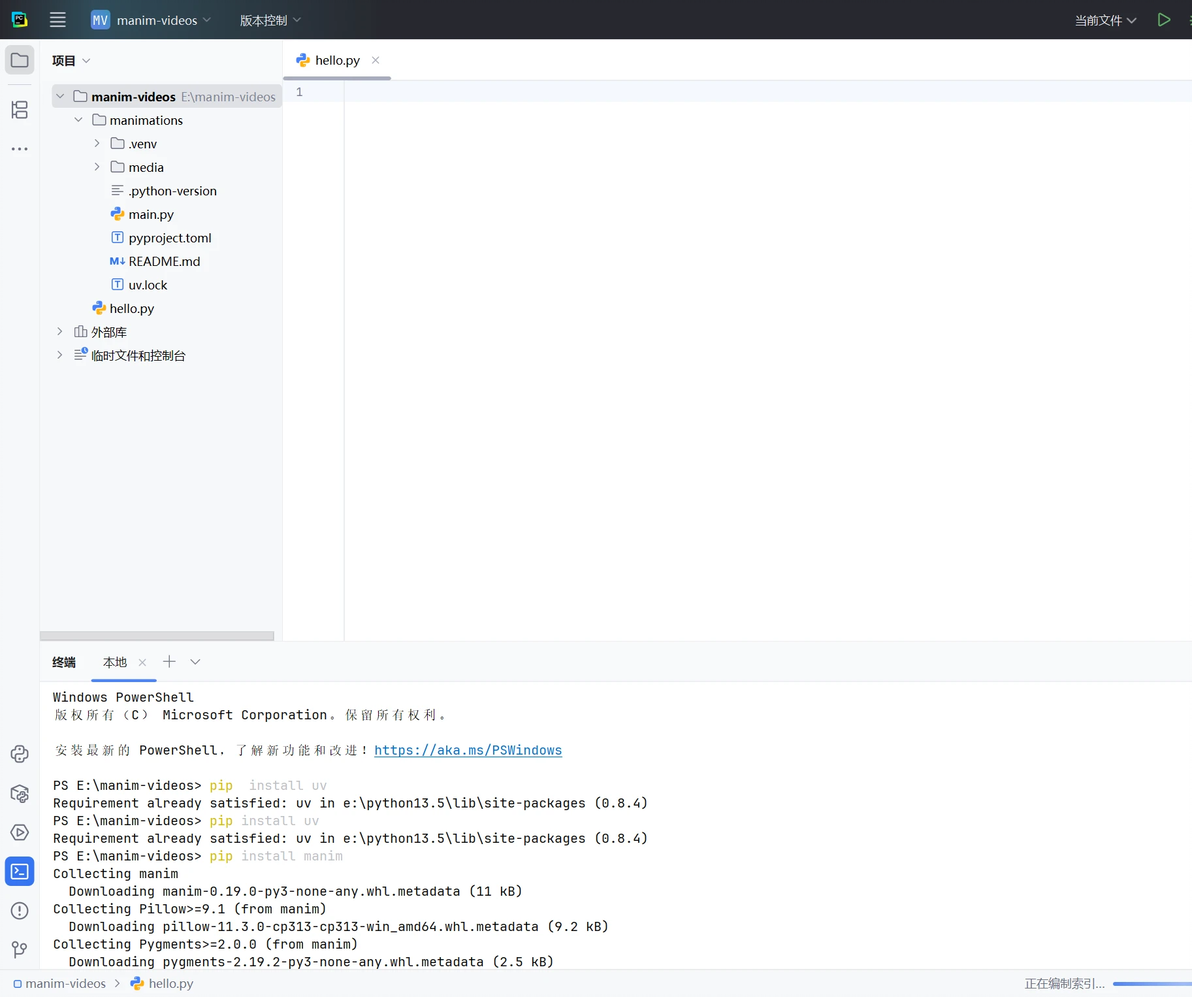Click the indexing progress bar

point(1152,984)
